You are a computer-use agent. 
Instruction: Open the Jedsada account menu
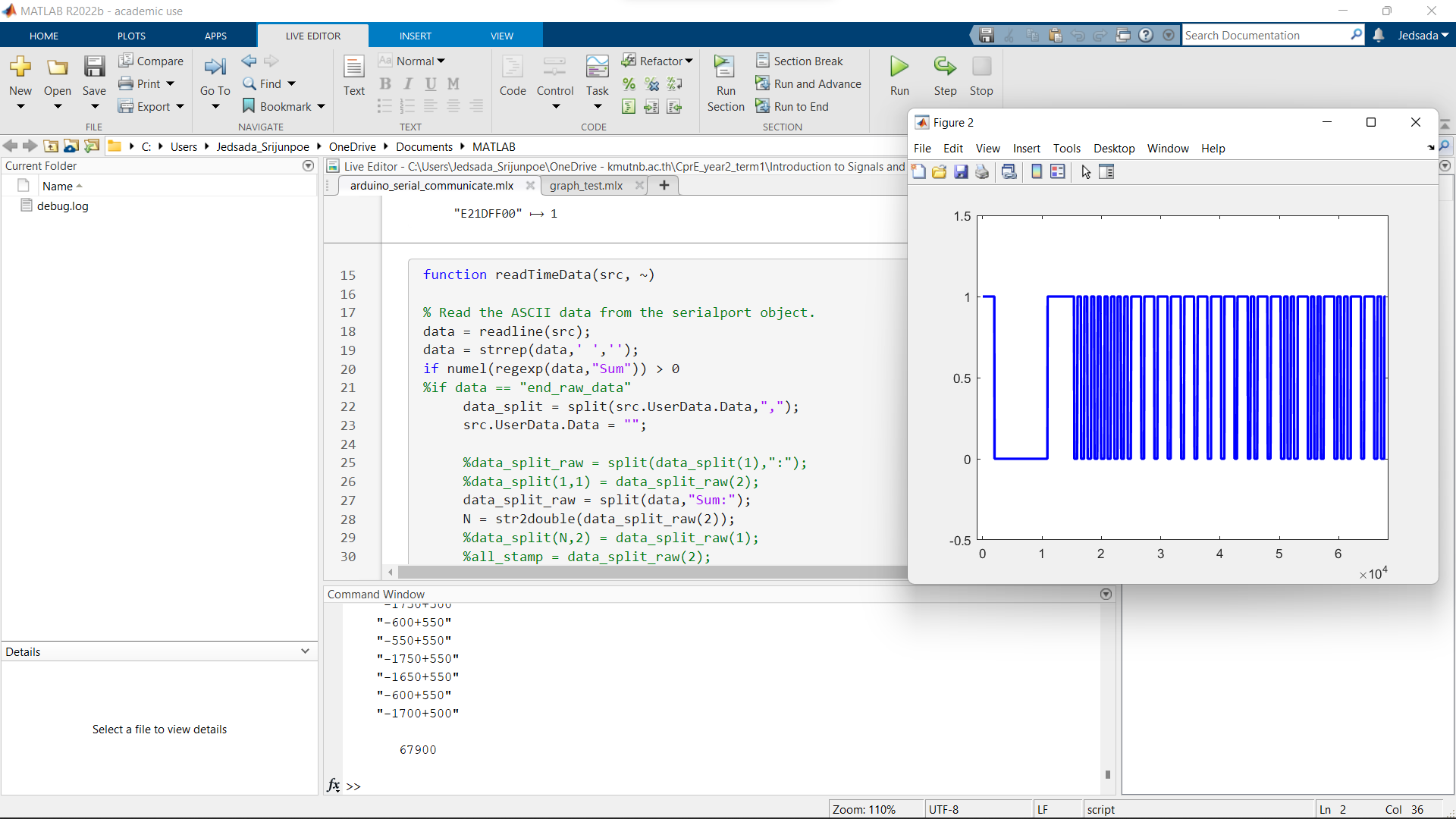1423,35
